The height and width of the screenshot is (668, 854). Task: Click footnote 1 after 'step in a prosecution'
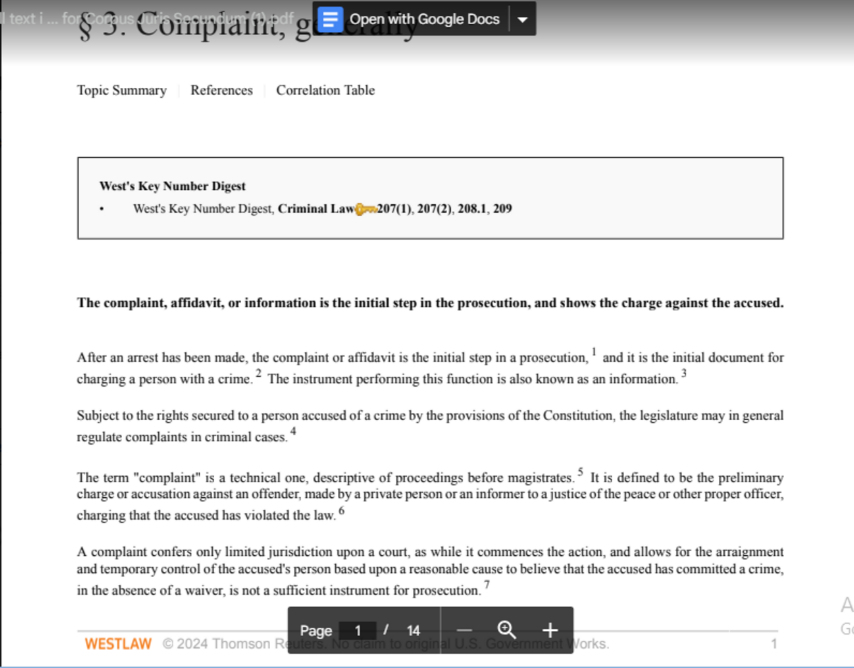tap(594, 351)
